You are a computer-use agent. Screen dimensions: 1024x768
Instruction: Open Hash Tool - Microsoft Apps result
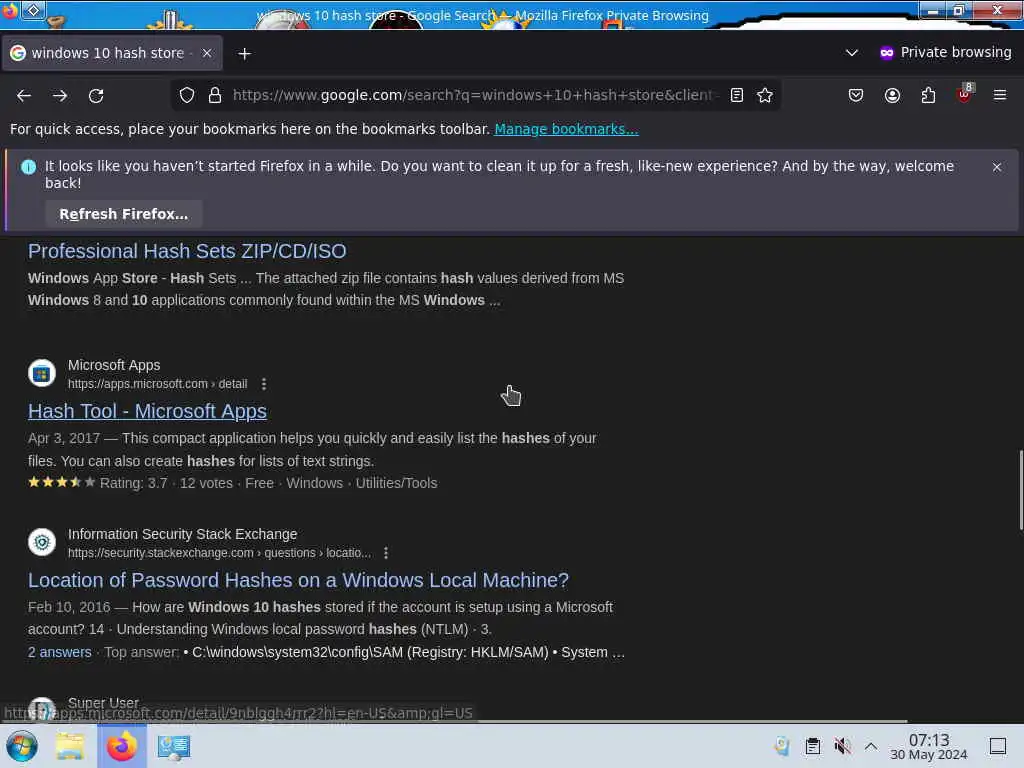tap(148, 411)
